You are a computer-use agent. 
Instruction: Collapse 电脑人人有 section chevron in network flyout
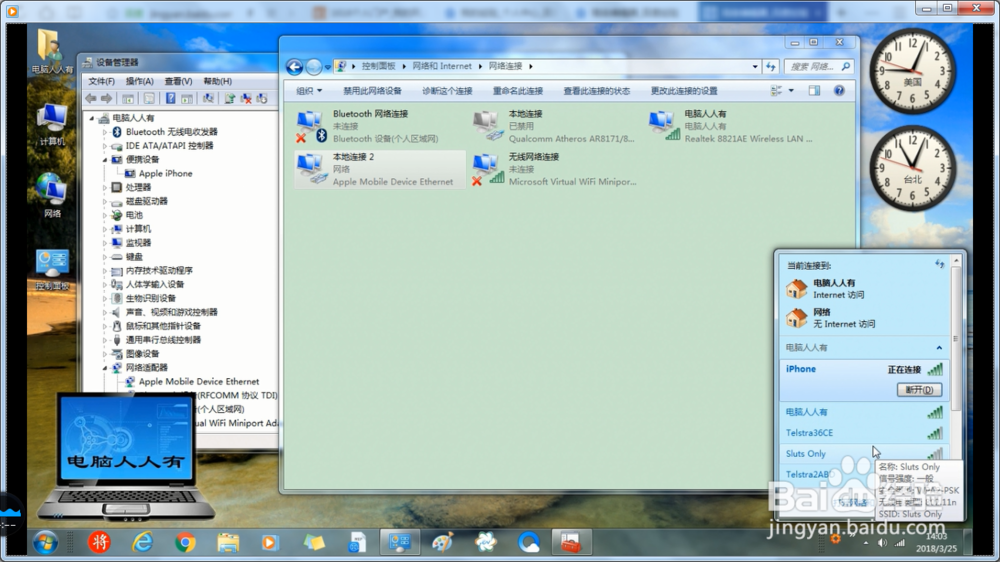tap(939, 348)
